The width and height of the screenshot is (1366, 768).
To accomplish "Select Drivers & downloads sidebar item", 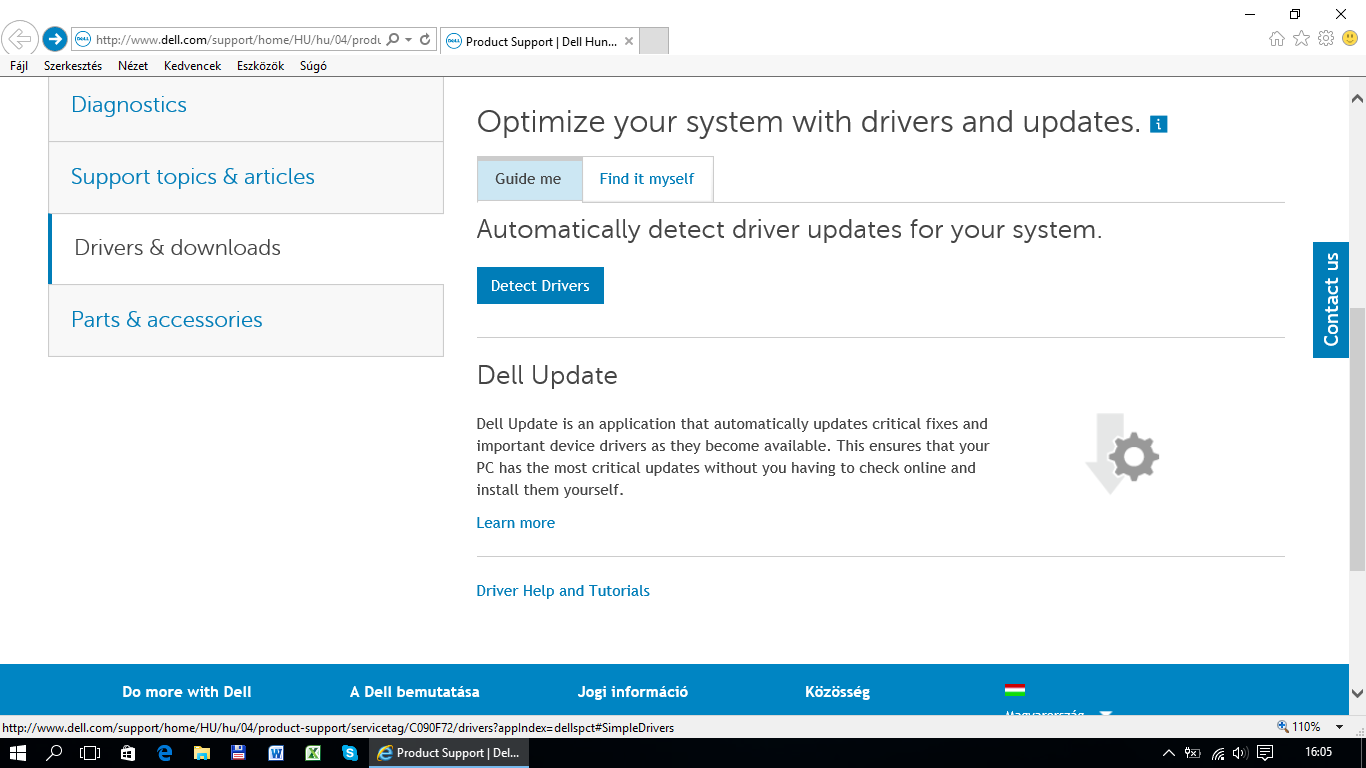I will click(246, 248).
